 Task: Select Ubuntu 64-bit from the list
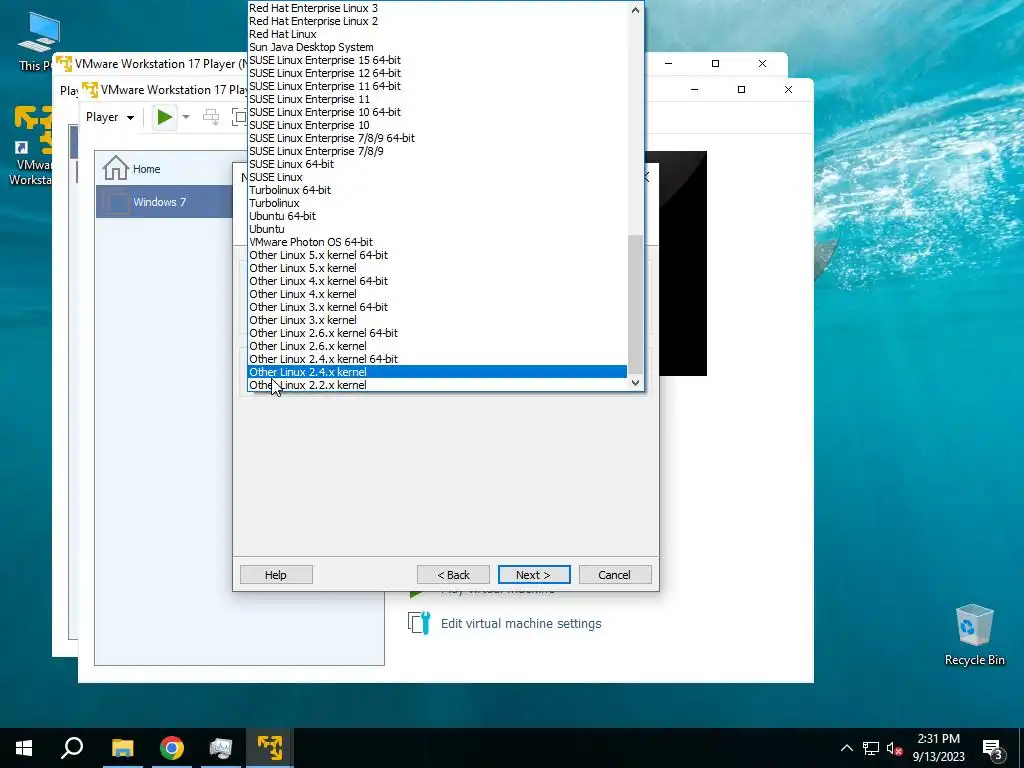[438, 216]
